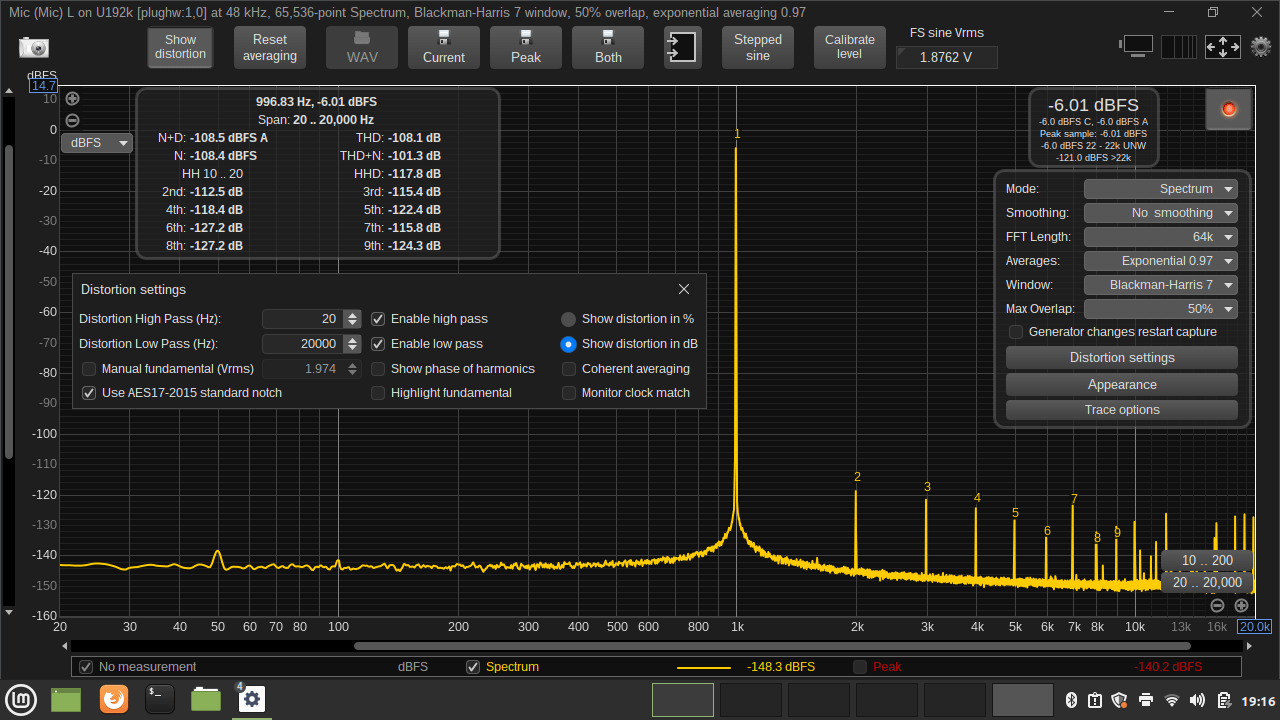The height and width of the screenshot is (720, 1280).
Task: Save the Current trace
Action: (x=444, y=47)
